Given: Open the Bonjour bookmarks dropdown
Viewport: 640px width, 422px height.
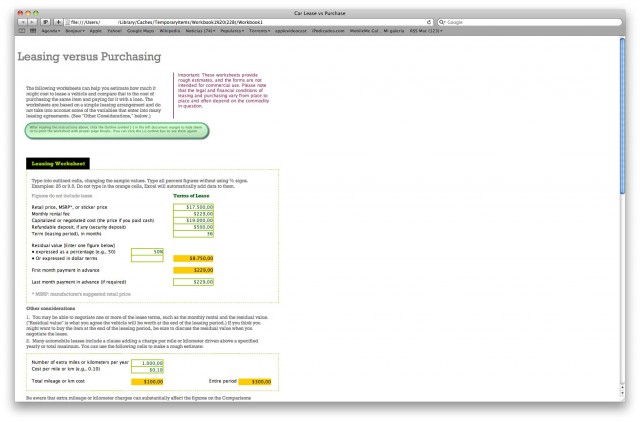Looking at the screenshot, I should [75, 31].
